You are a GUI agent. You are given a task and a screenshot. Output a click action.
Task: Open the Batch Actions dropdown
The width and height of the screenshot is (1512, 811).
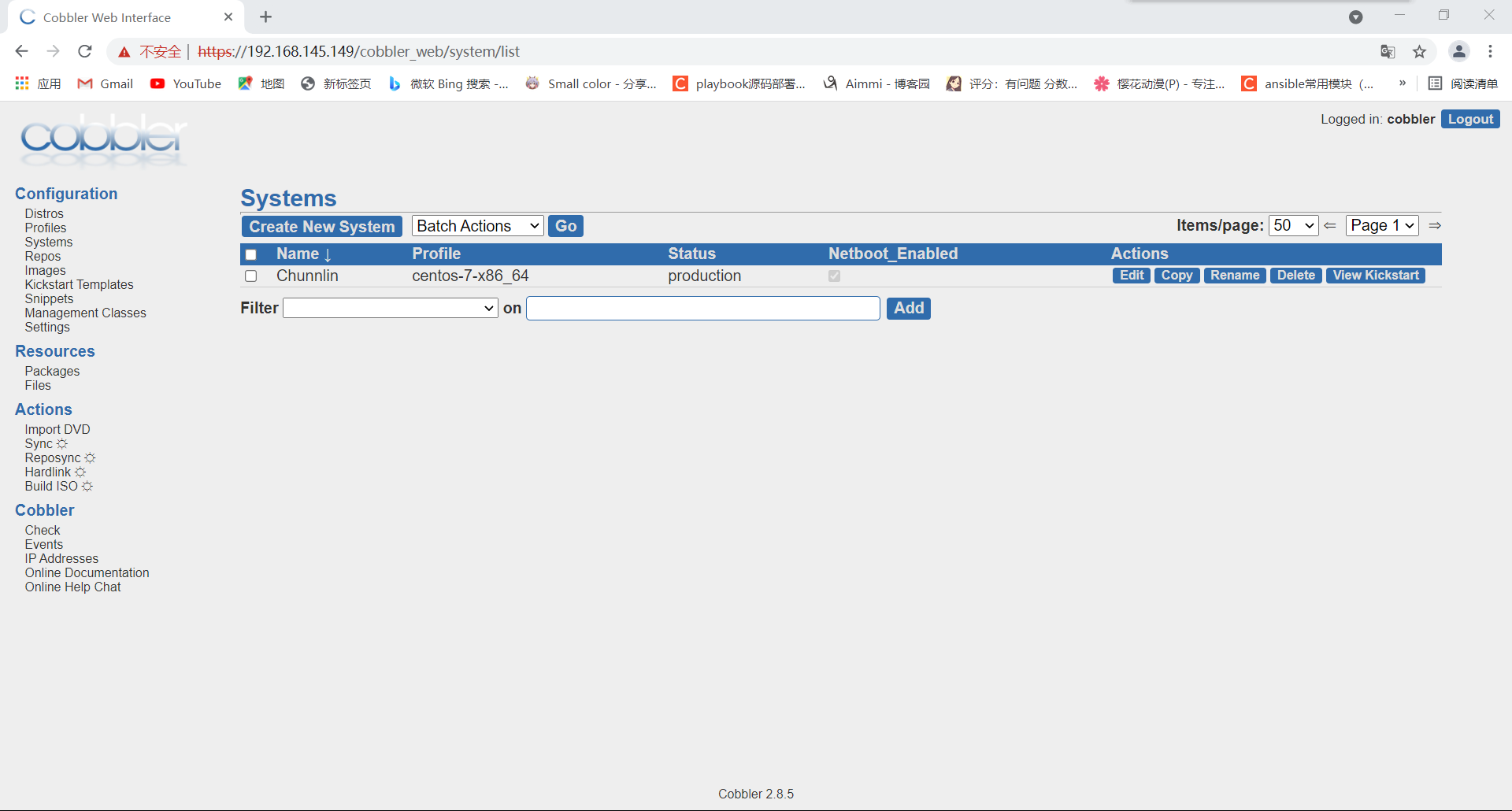coord(478,226)
